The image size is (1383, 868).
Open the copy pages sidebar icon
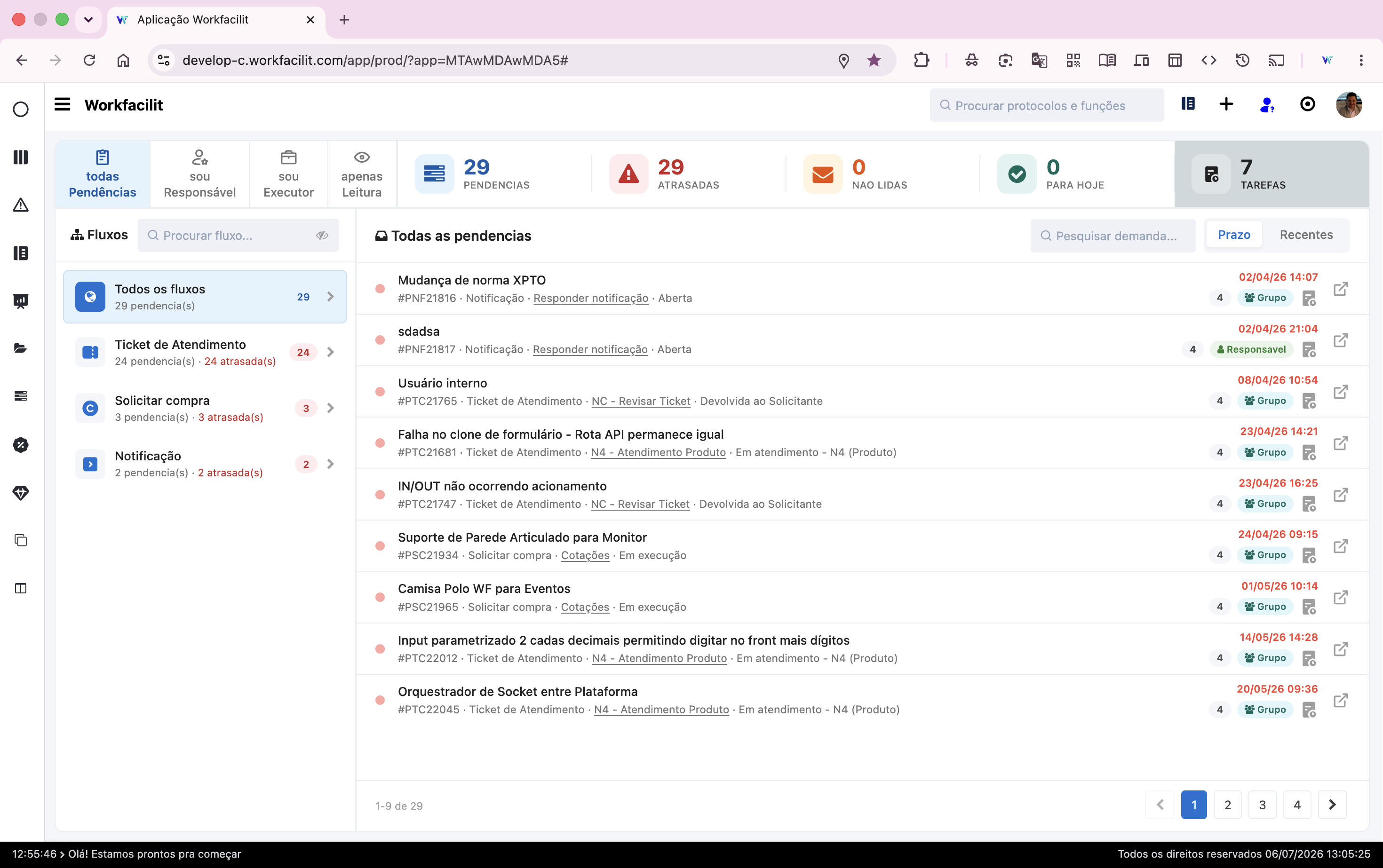click(21, 540)
